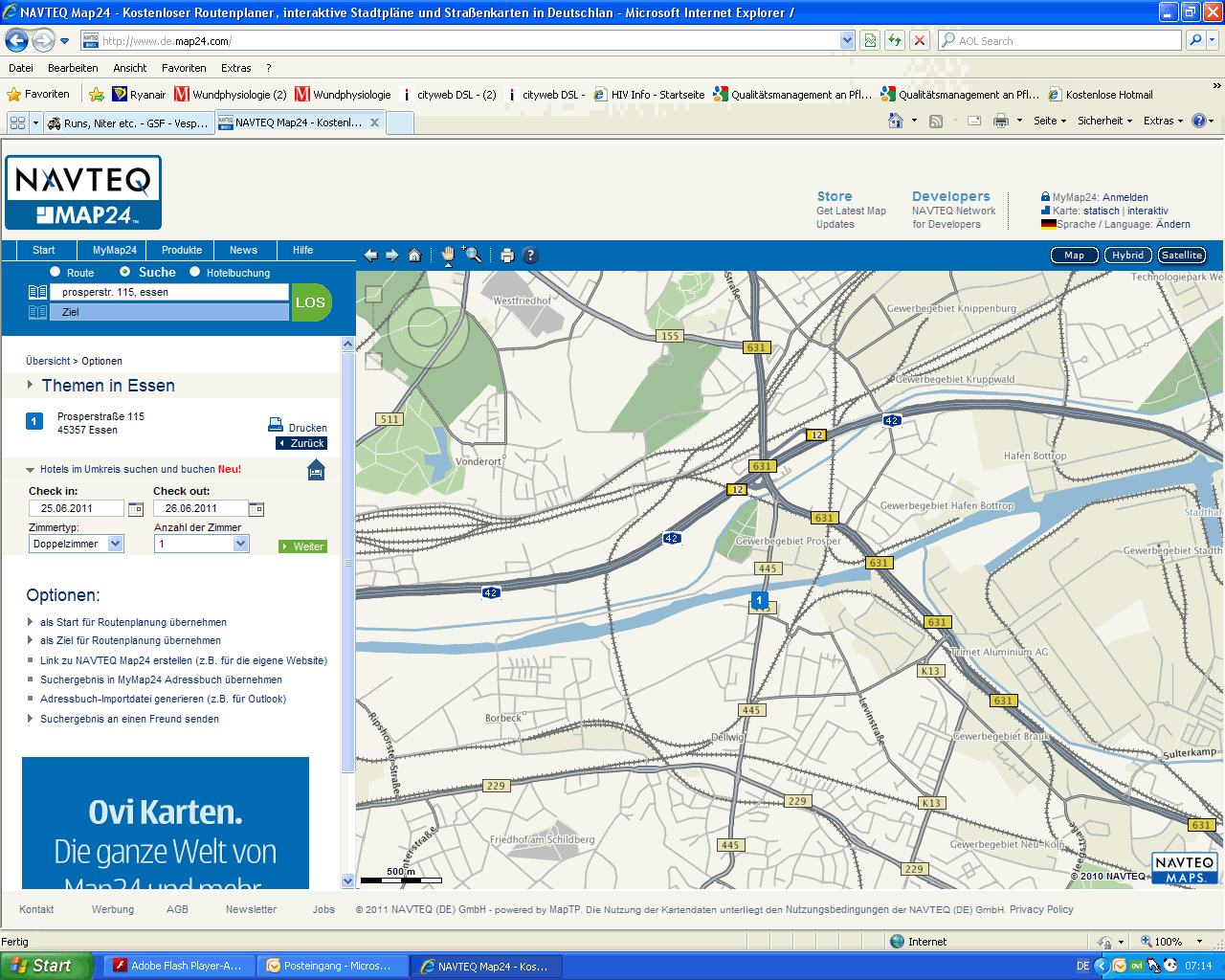This screenshot has height=980, width=1225.
Task: Click the Zurück button
Action: 301,443
